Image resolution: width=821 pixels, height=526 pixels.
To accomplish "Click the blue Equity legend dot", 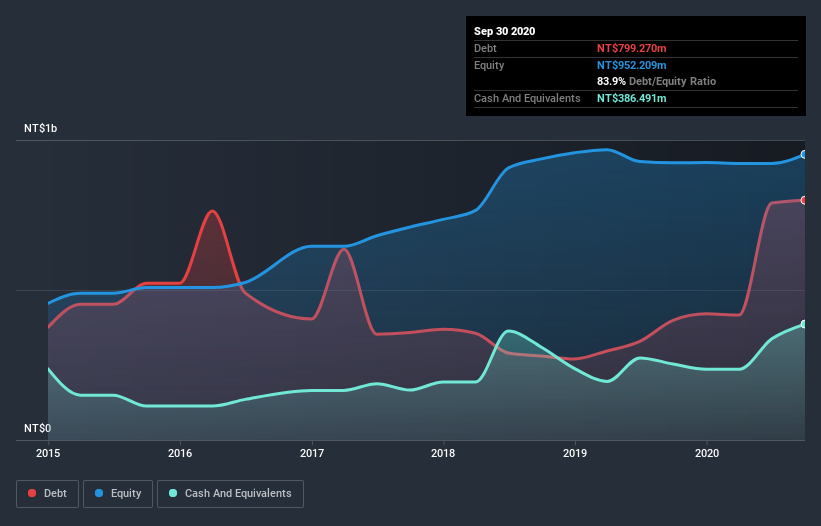I will 99,493.
